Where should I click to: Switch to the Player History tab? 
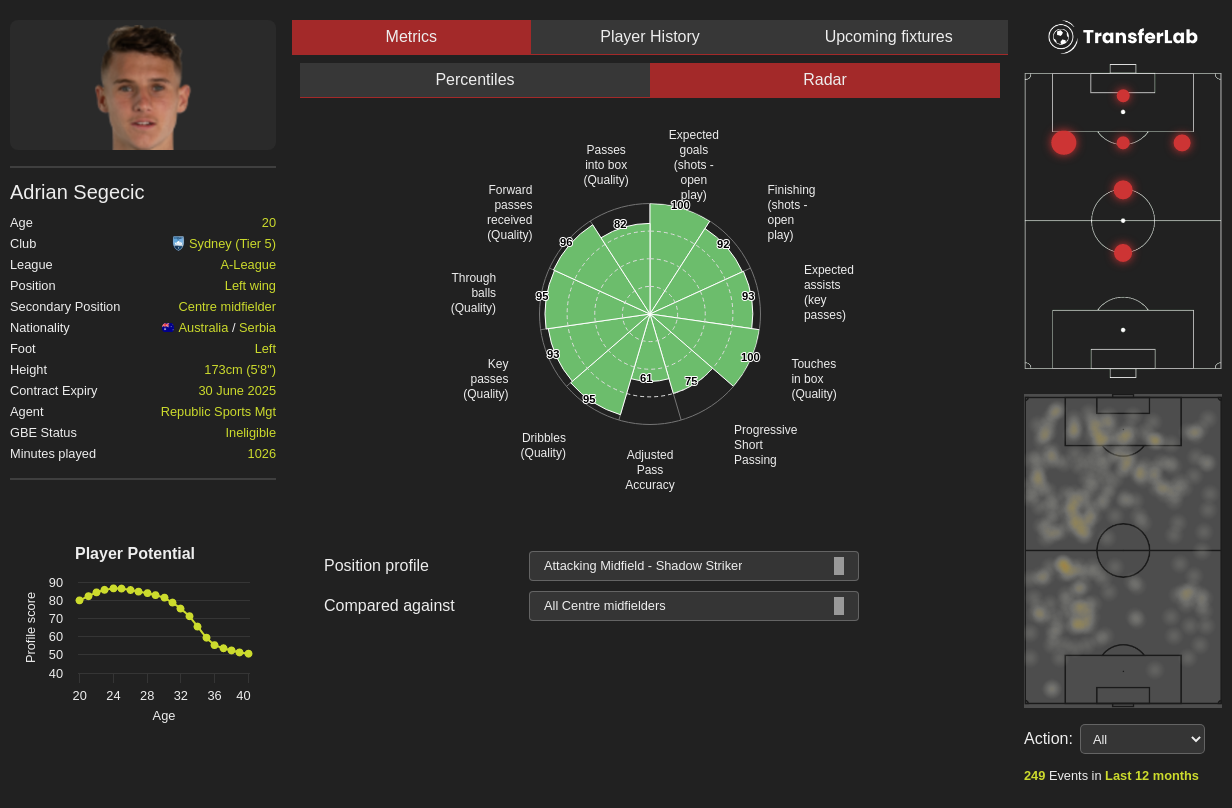click(x=650, y=37)
